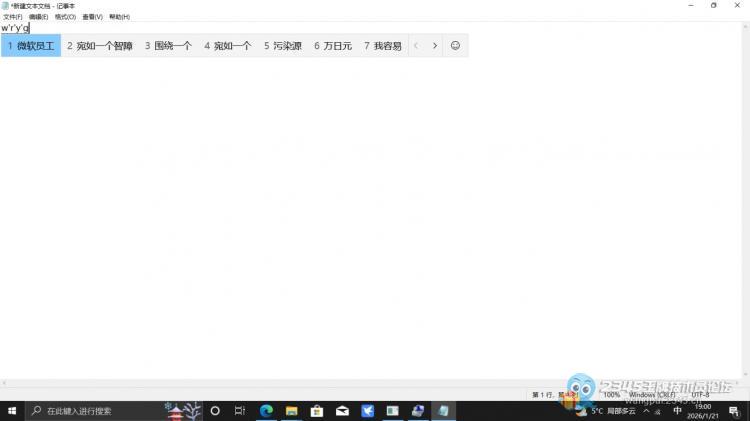Toggle the 中 input language indicator
The image size is (750, 421).
click(677, 411)
